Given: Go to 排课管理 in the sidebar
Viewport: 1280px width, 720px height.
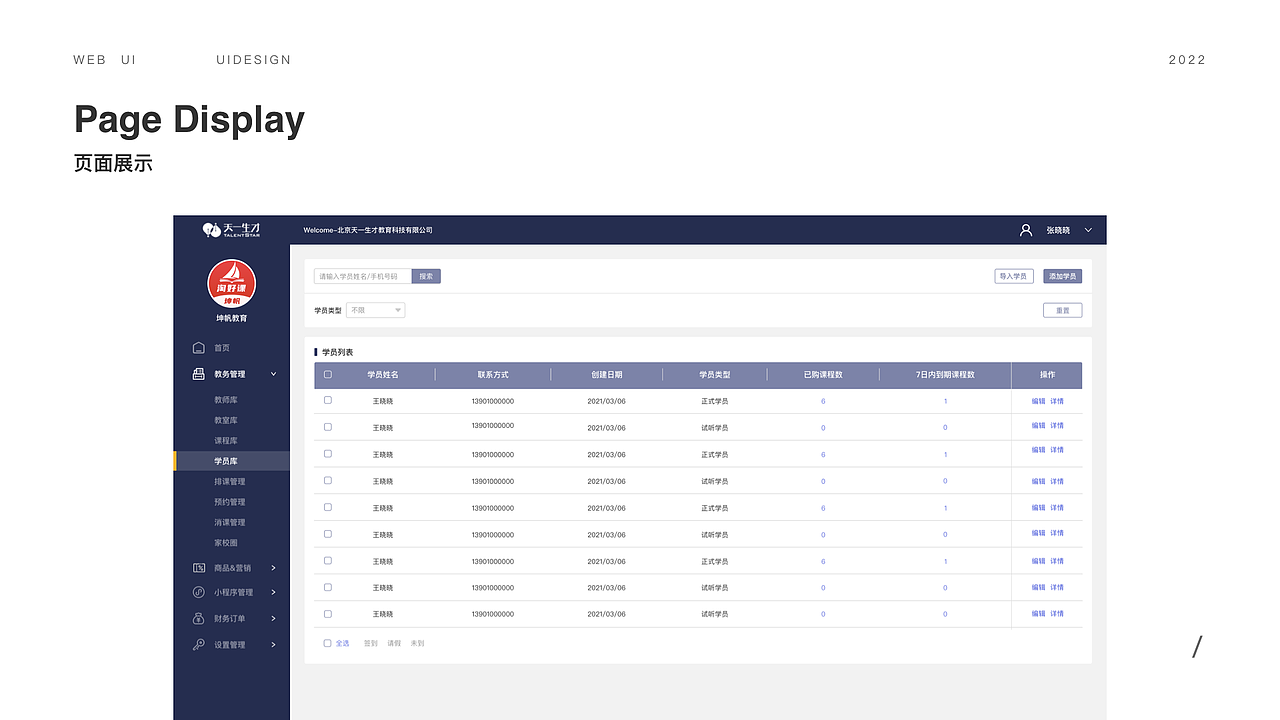Looking at the screenshot, I should coord(230,482).
